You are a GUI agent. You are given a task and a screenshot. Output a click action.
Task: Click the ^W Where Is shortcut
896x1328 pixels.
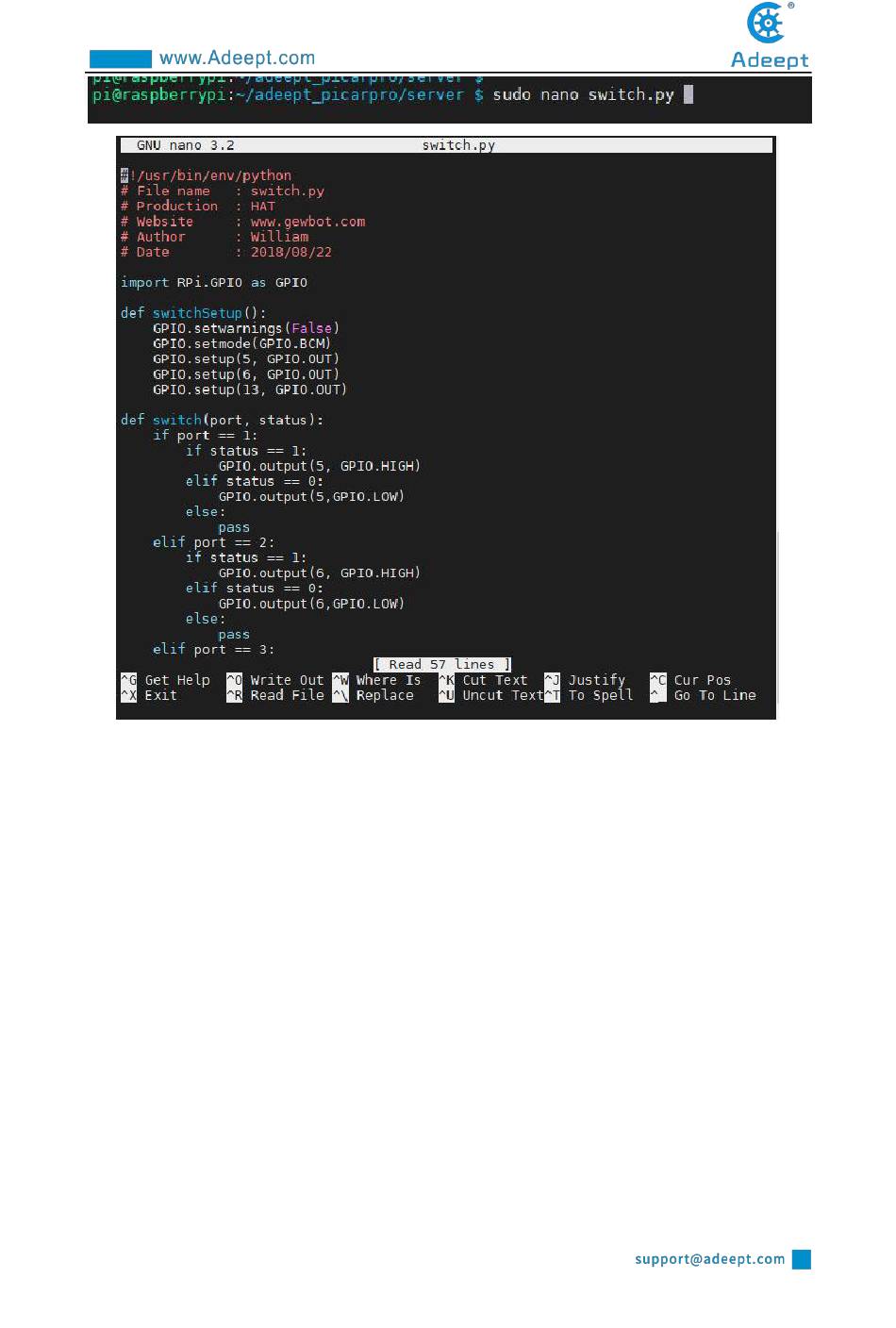pos(376,680)
